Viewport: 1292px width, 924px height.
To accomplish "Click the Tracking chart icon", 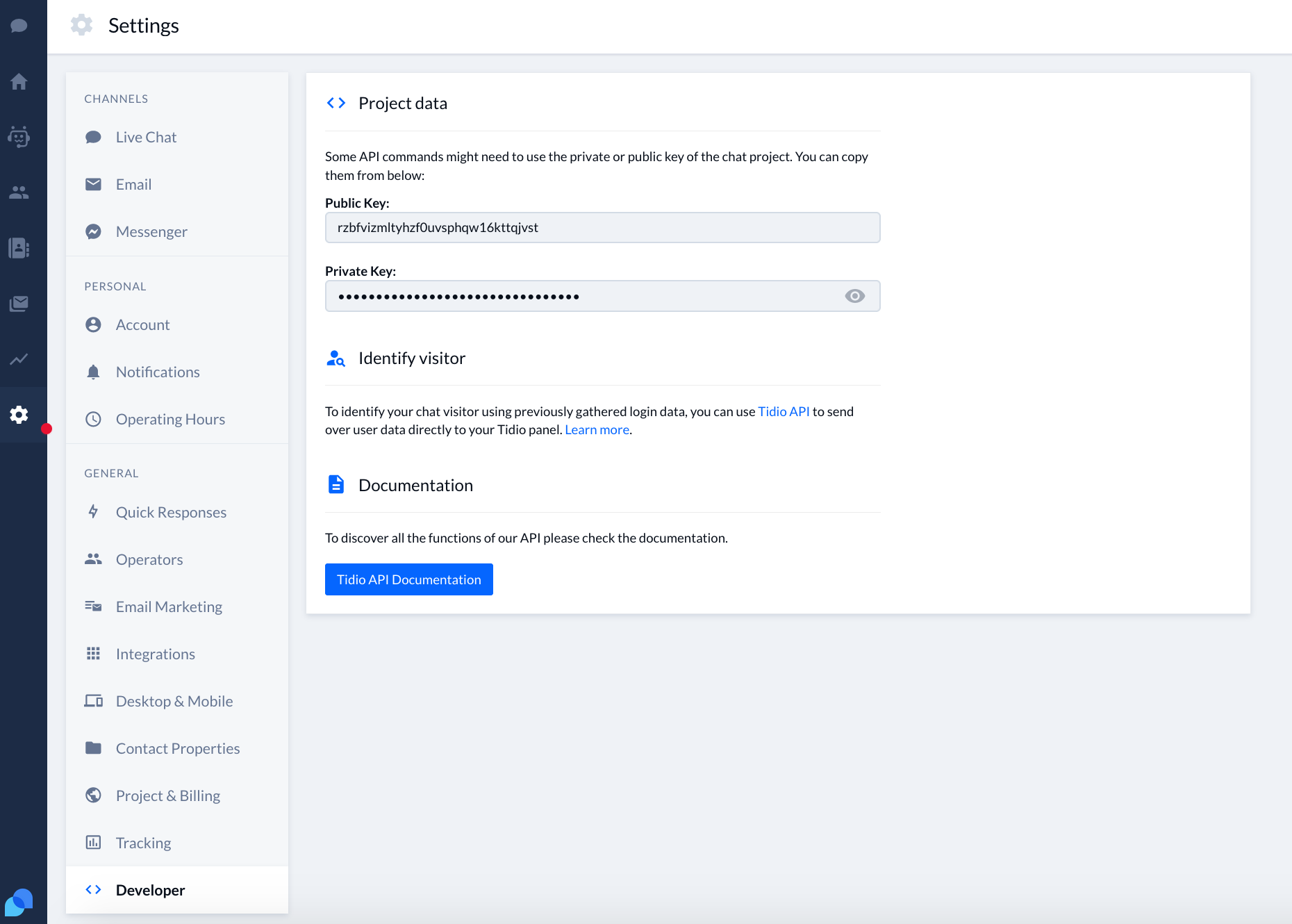I will [93, 843].
